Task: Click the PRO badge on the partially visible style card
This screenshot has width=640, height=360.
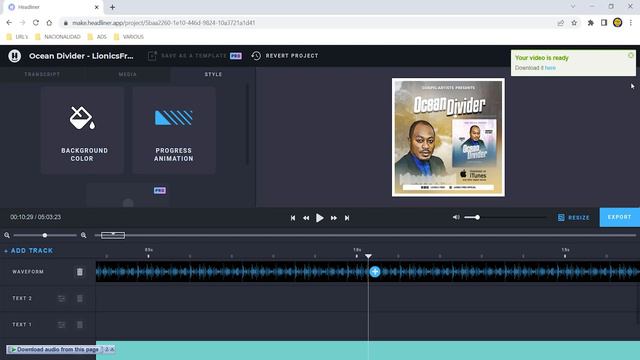Action: [160, 191]
